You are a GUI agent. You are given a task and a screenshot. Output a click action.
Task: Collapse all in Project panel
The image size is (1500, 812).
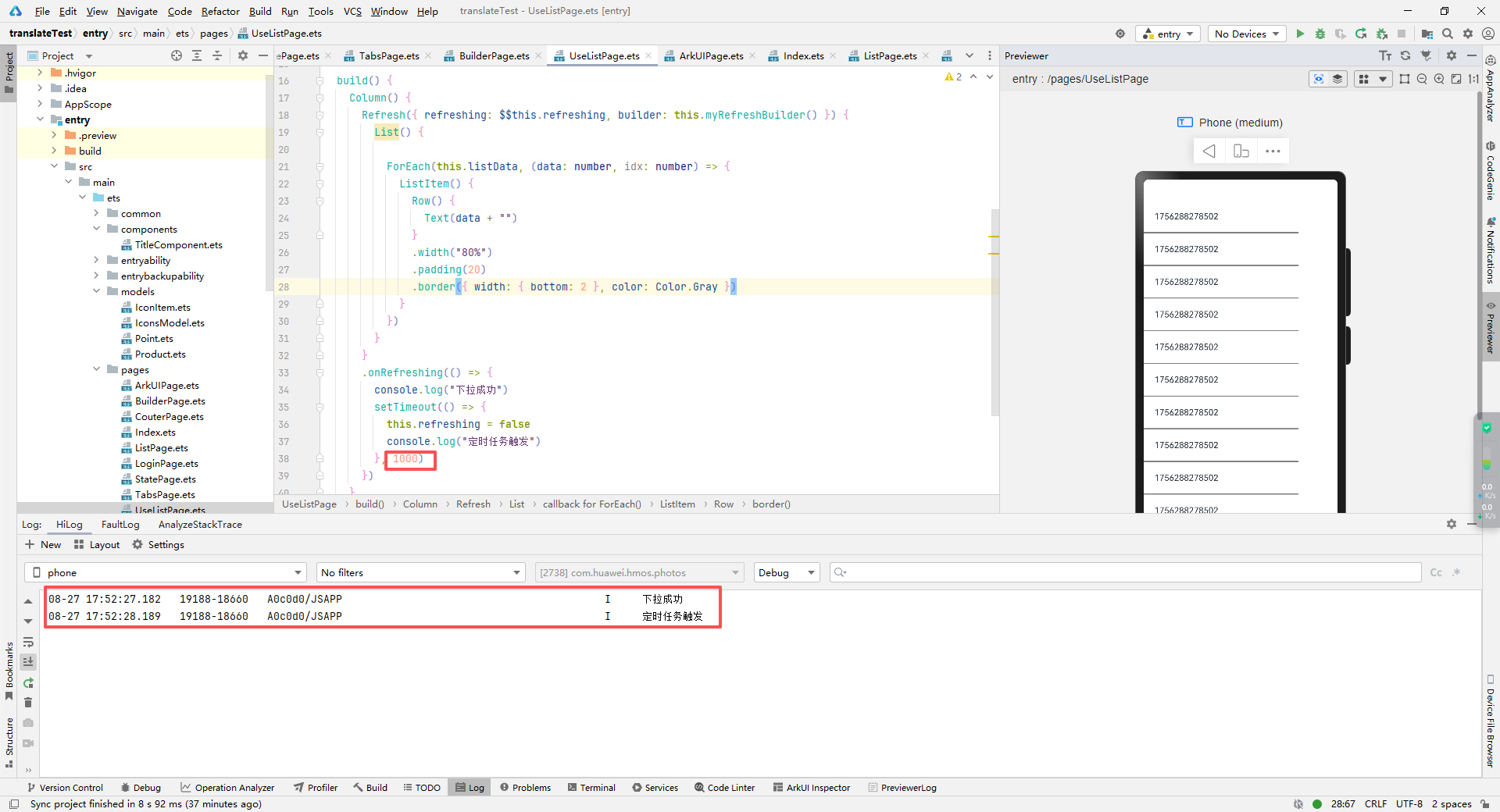pyautogui.click(x=217, y=55)
